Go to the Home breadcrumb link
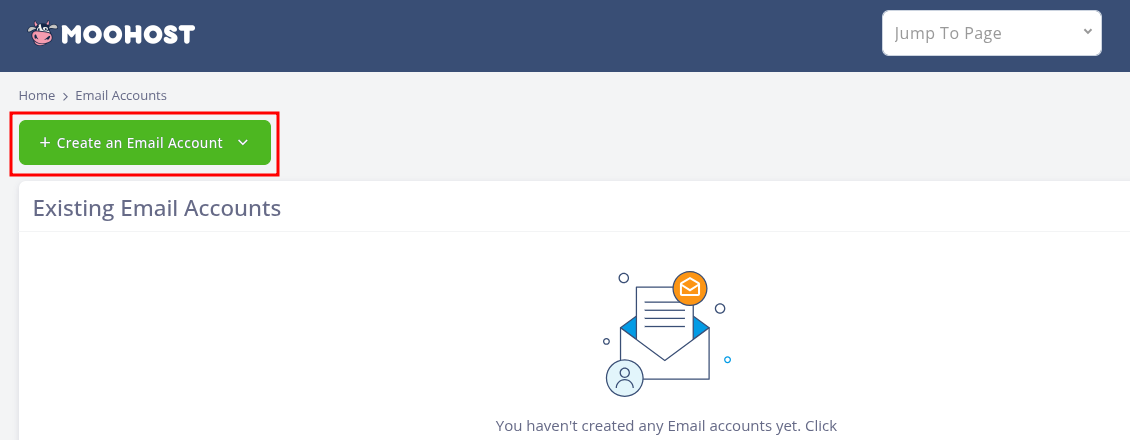This screenshot has width=1130, height=440. 37,96
